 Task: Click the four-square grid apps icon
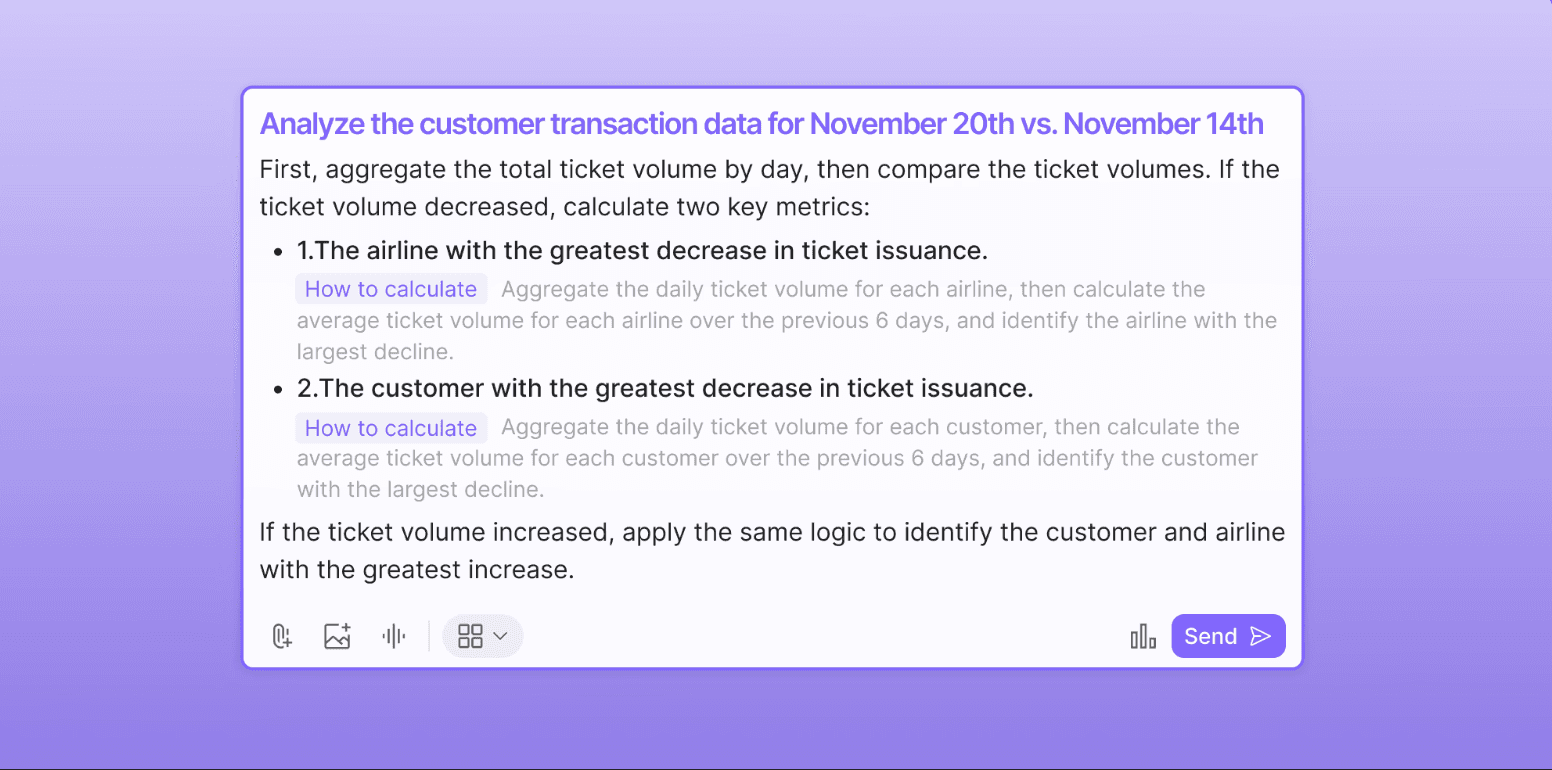(x=470, y=637)
